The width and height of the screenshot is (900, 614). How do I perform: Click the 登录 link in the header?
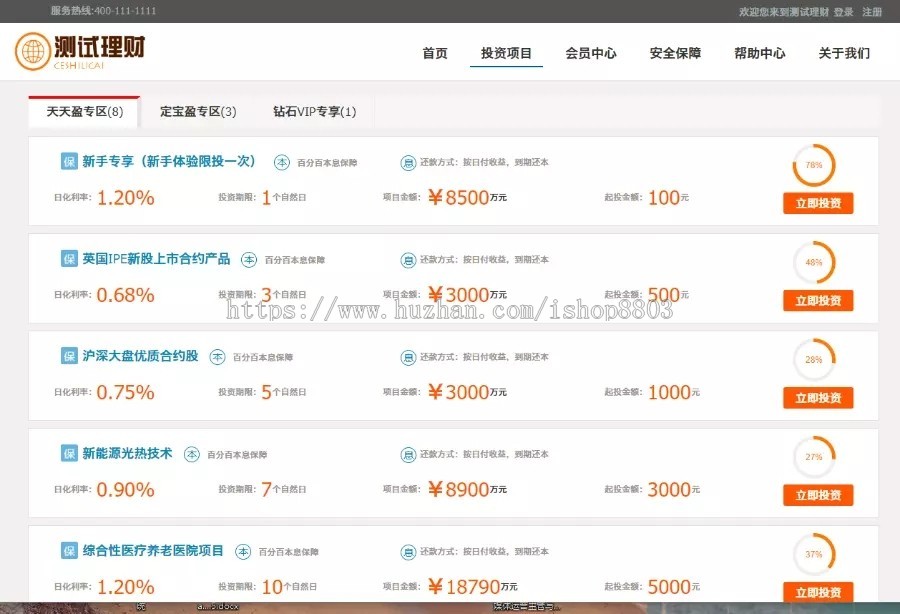843,11
